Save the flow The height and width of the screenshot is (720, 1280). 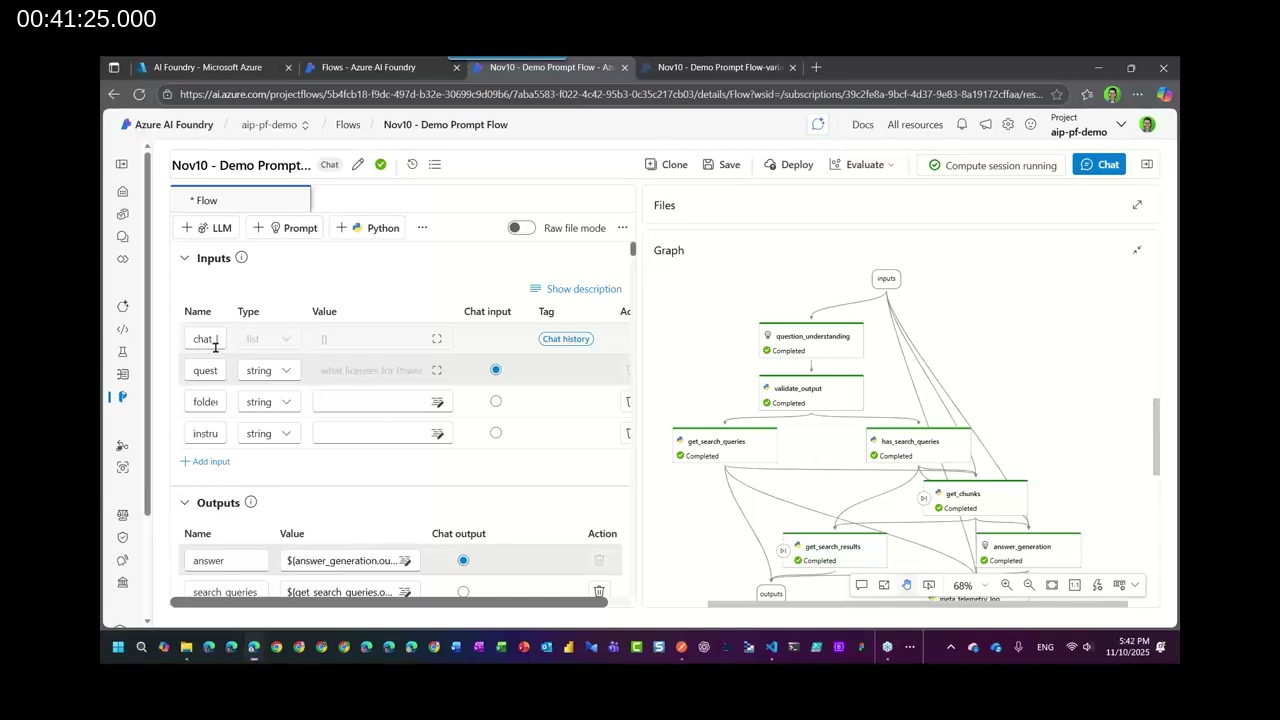point(721,164)
